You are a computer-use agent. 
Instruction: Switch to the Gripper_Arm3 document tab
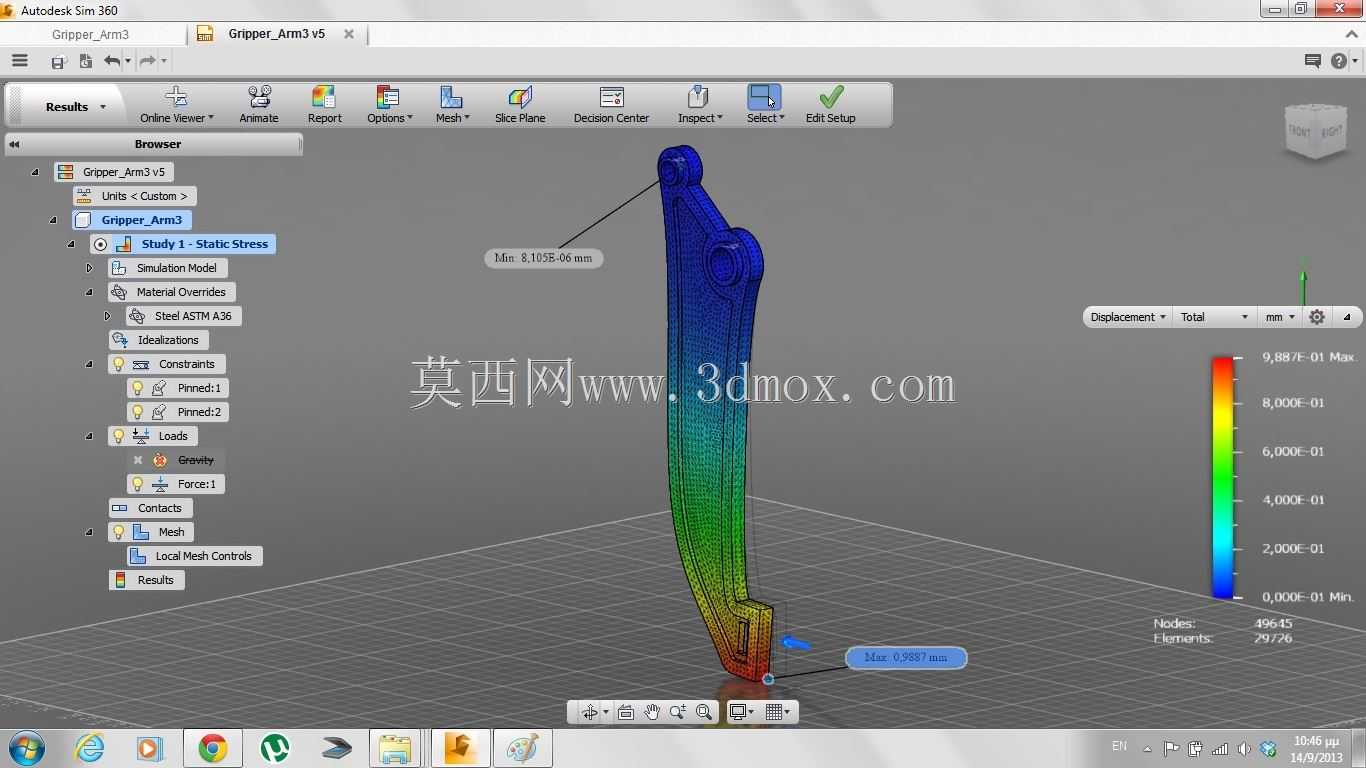point(91,34)
